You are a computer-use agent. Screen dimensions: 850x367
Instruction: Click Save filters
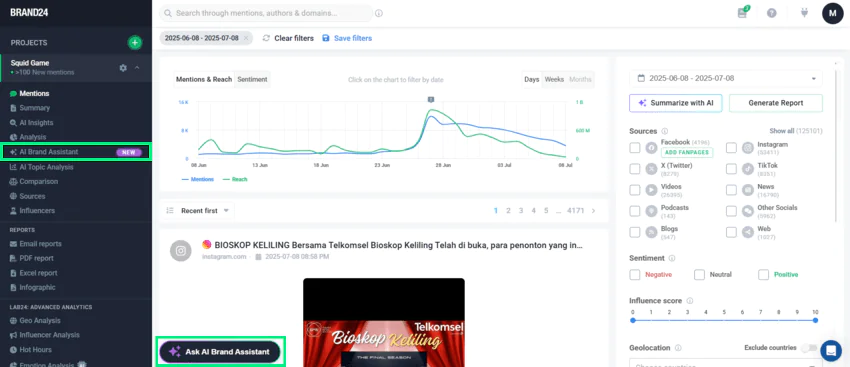tap(347, 38)
